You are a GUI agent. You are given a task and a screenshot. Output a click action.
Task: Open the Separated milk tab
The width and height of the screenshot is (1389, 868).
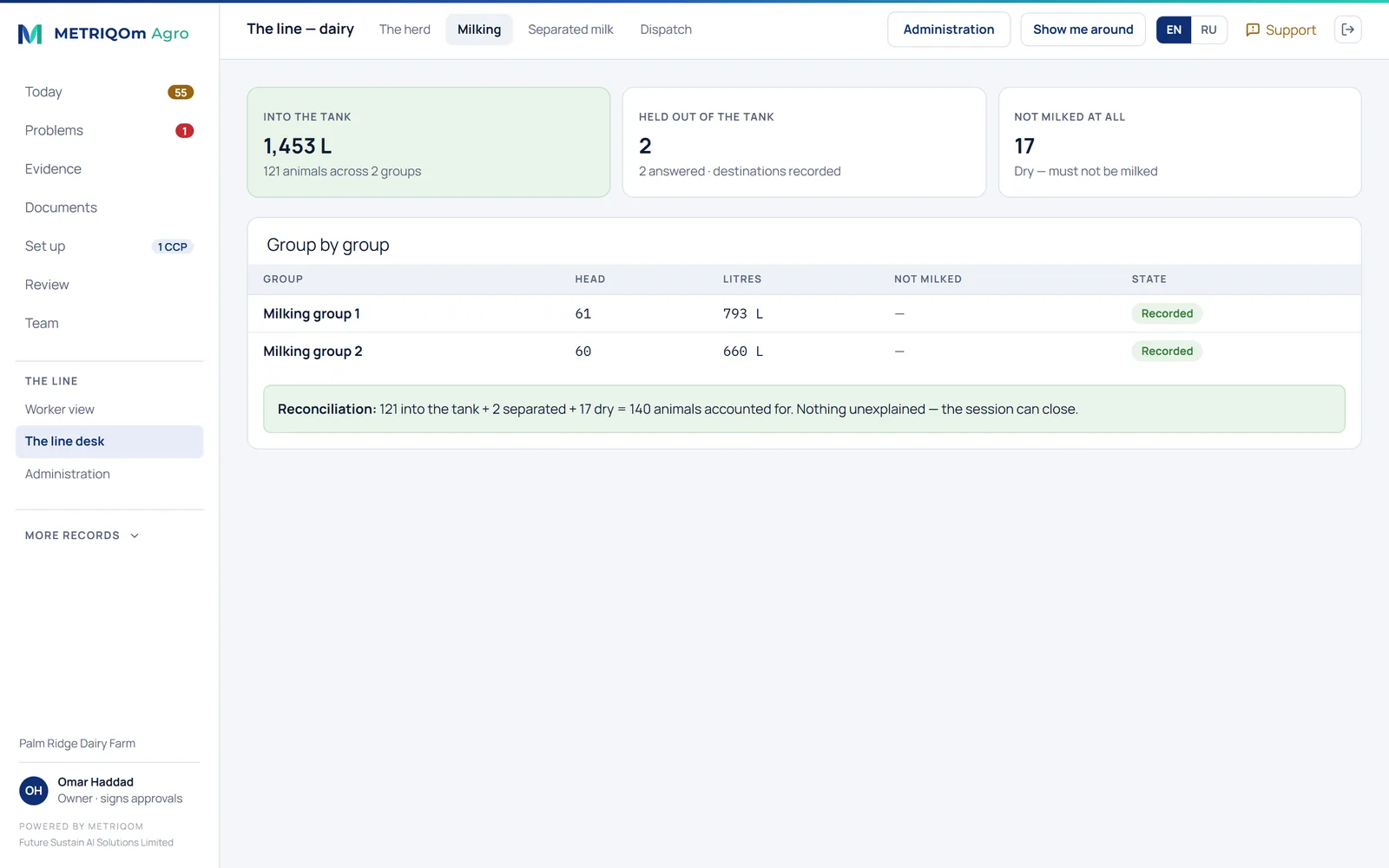point(570,30)
